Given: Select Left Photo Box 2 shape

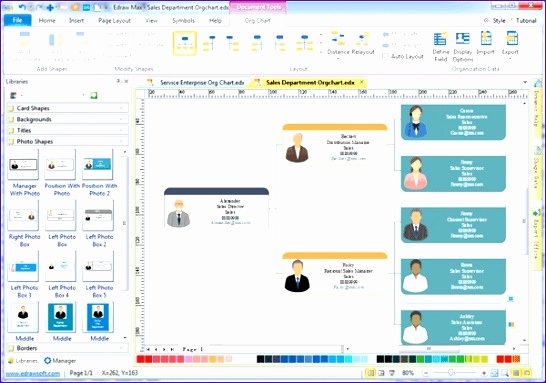Looking at the screenshot, I should click(x=99, y=223).
